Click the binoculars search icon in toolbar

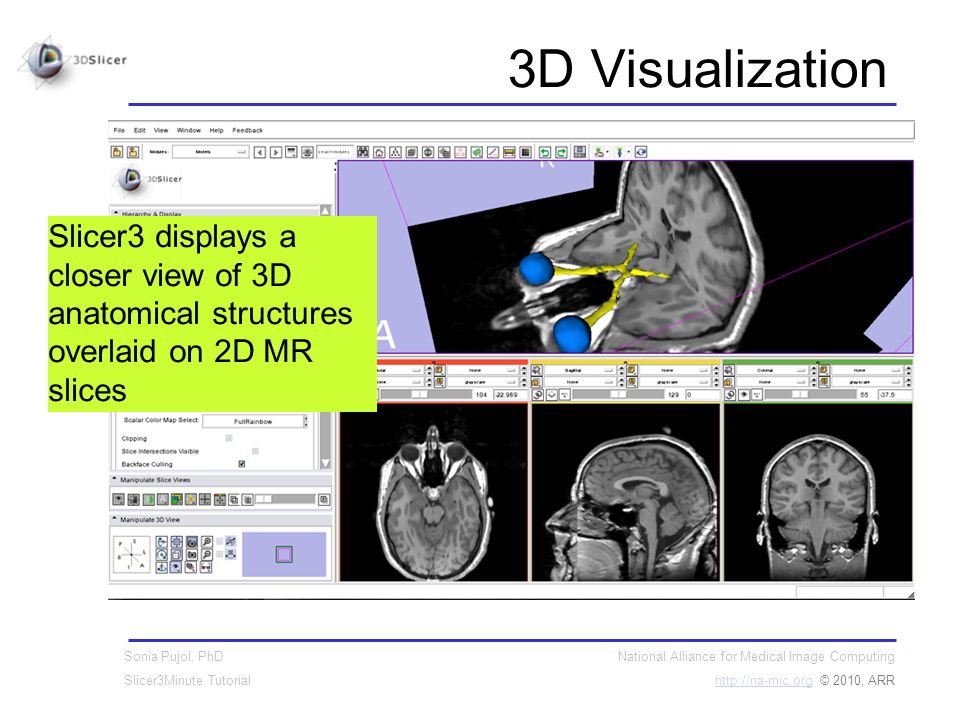[363, 152]
